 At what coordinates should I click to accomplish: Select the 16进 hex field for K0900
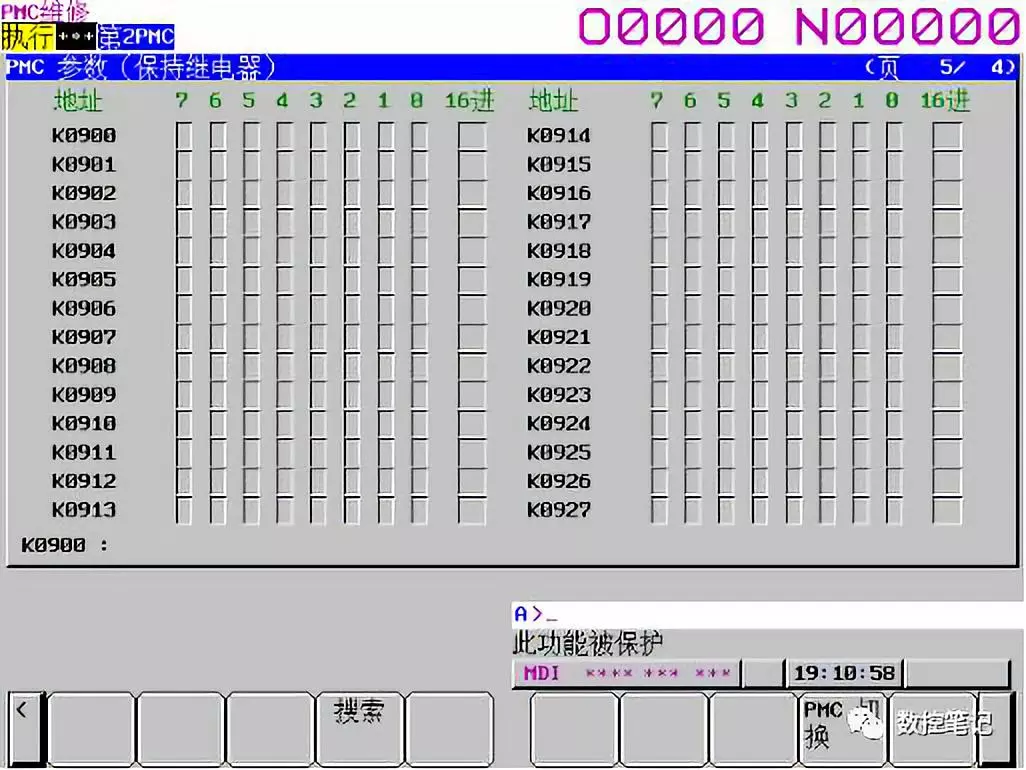coord(472,136)
